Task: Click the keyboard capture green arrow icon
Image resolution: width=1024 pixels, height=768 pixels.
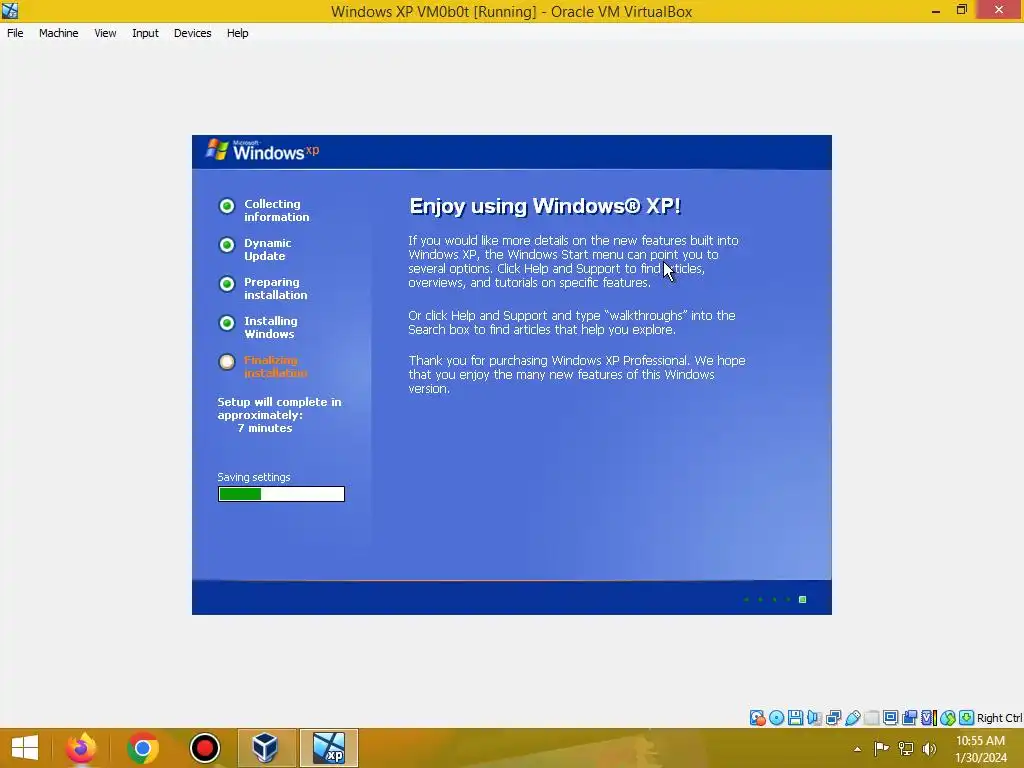Action: [967, 718]
